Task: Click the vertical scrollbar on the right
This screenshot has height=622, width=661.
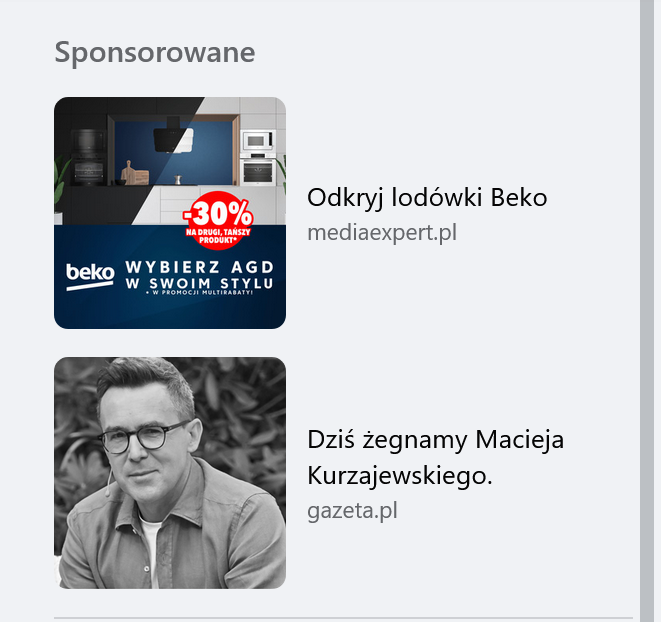Action: pyautogui.click(x=647, y=311)
